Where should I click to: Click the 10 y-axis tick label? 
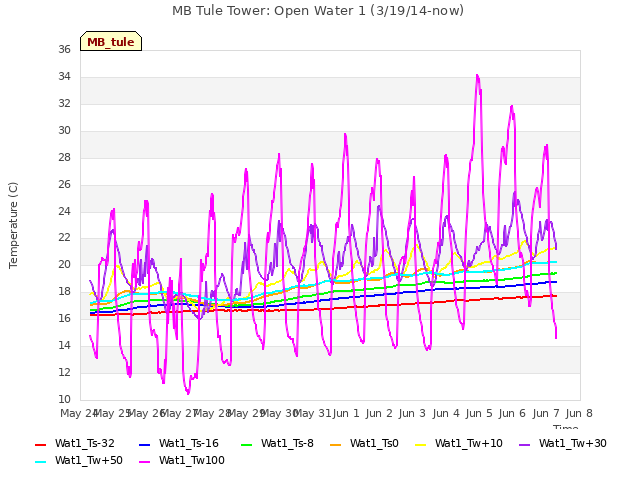click(64, 399)
